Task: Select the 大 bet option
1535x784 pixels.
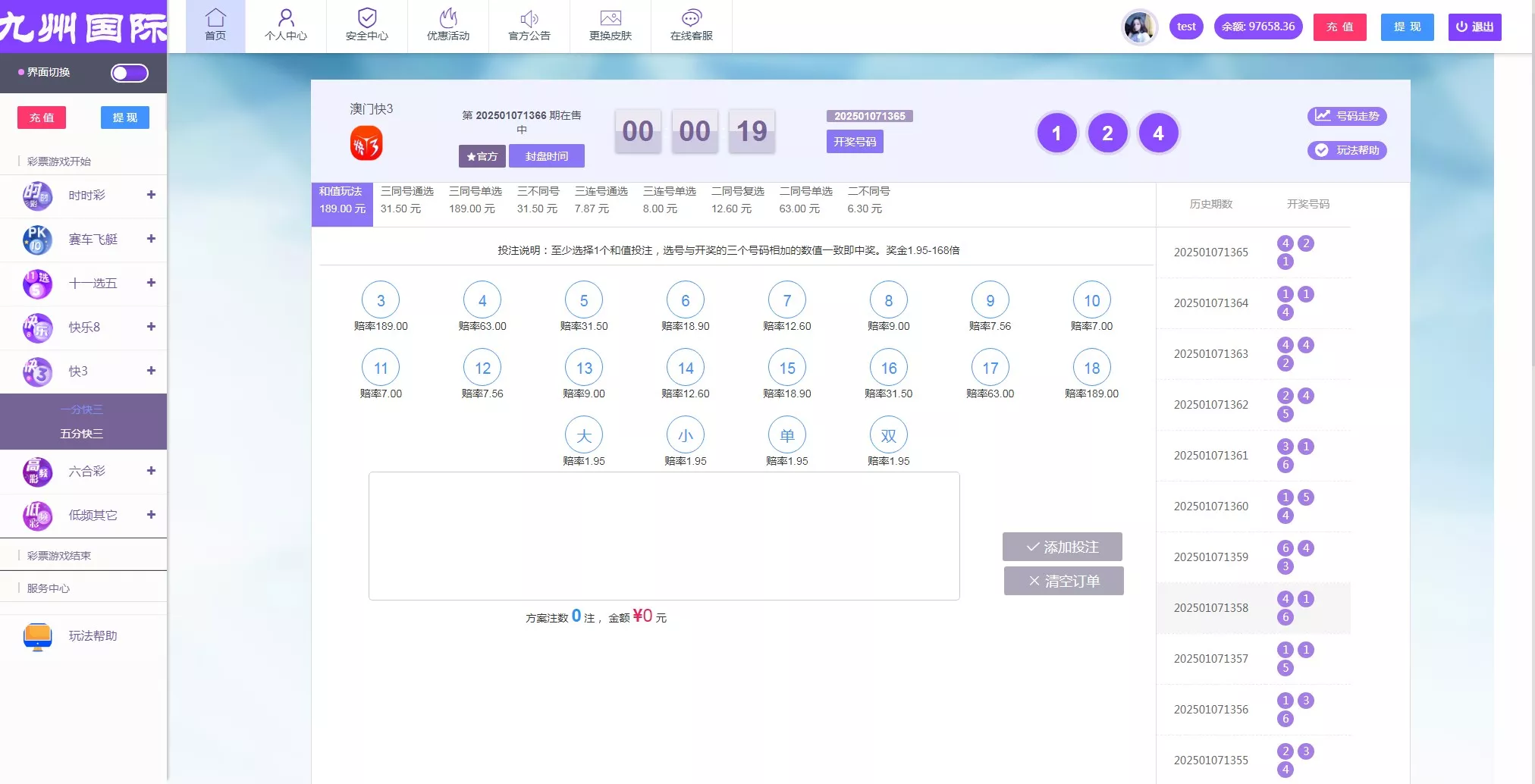Action: [583, 436]
